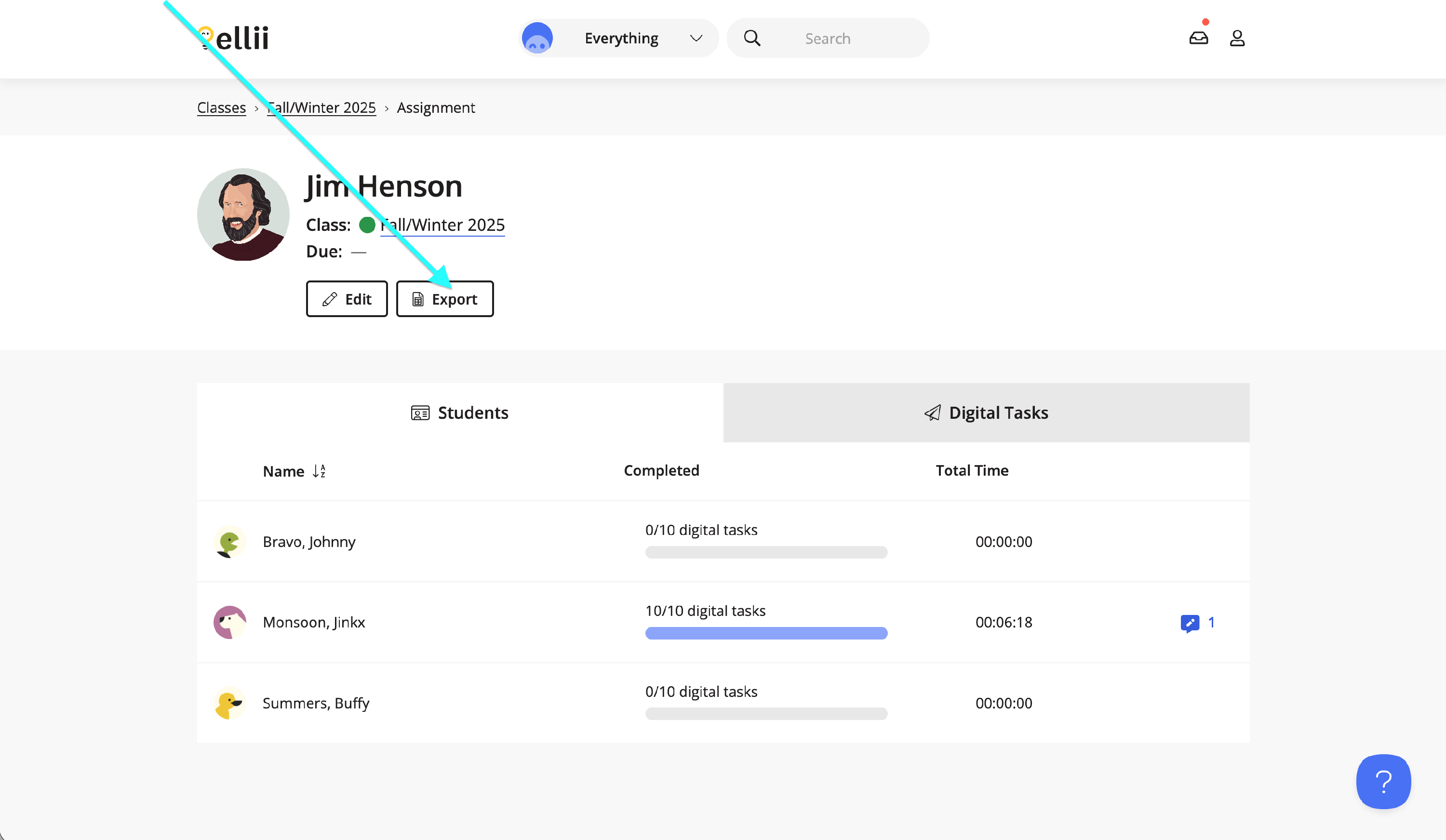Select the Students tab

coord(460,413)
